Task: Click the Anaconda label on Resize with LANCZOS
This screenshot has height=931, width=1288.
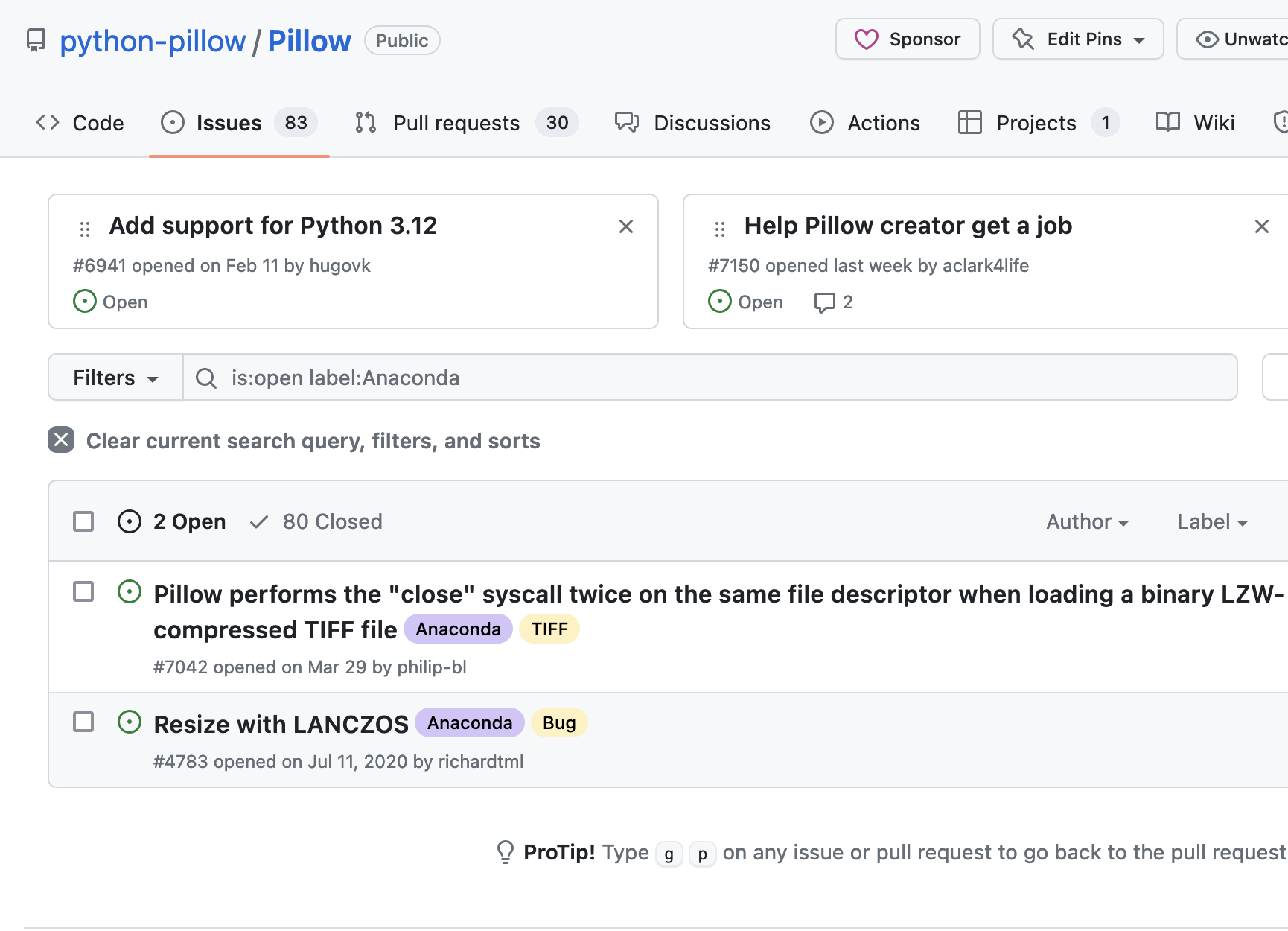Action: tap(470, 723)
